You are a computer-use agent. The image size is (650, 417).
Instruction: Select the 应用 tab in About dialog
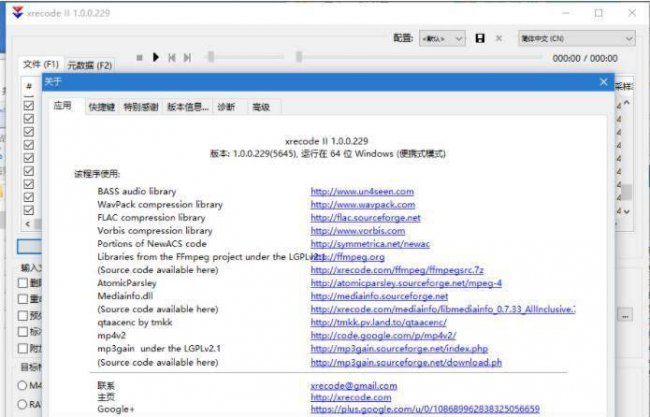[62, 106]
